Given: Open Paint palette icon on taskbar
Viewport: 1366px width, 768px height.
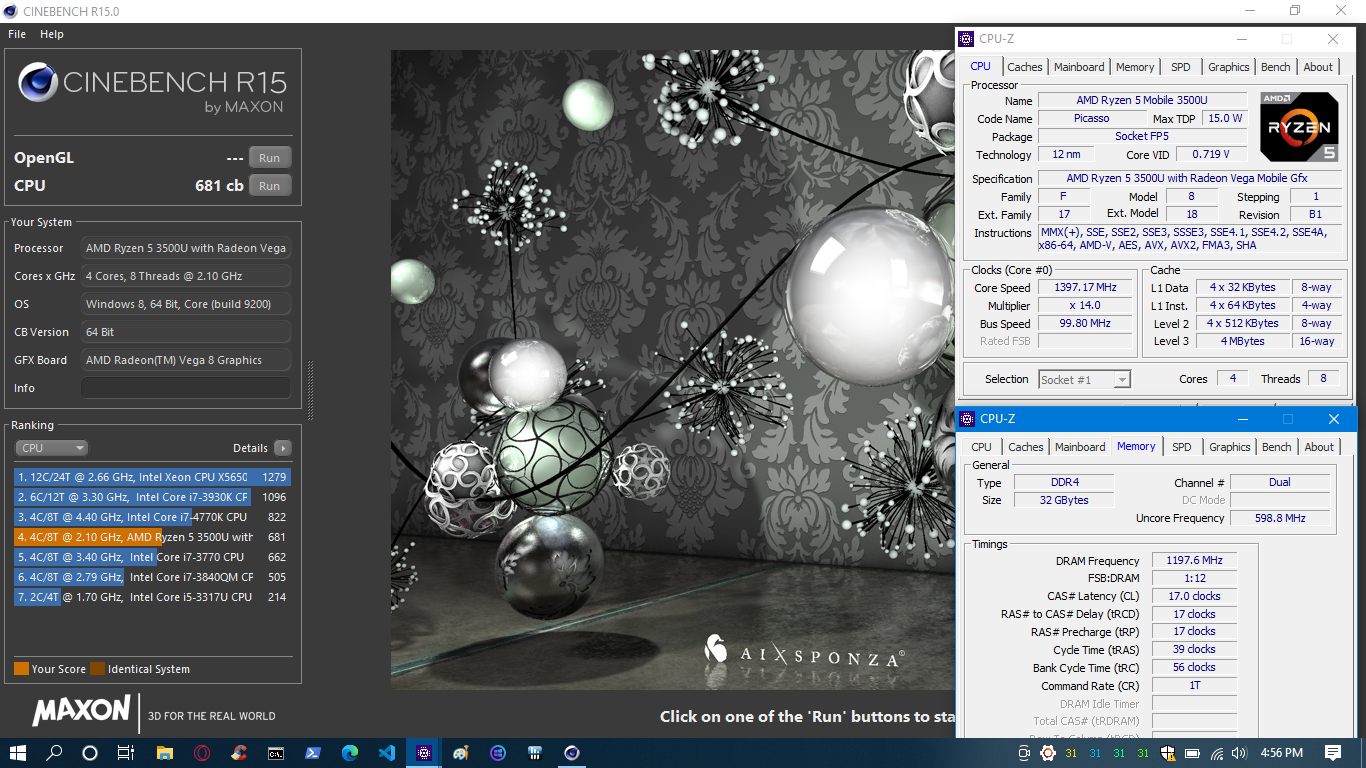Looking at the screenshot, I should (x=461, y=753).
